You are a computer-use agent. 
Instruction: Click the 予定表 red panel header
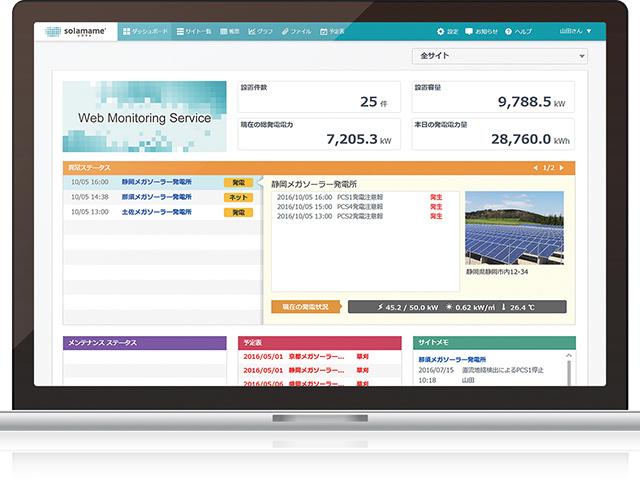click(x=320, y=343)
